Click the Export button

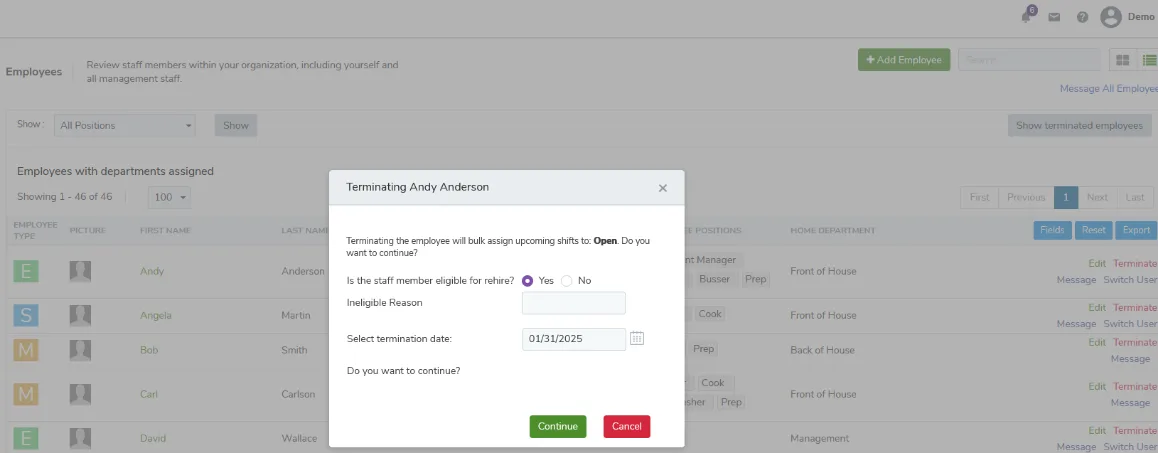(1137, 231)
